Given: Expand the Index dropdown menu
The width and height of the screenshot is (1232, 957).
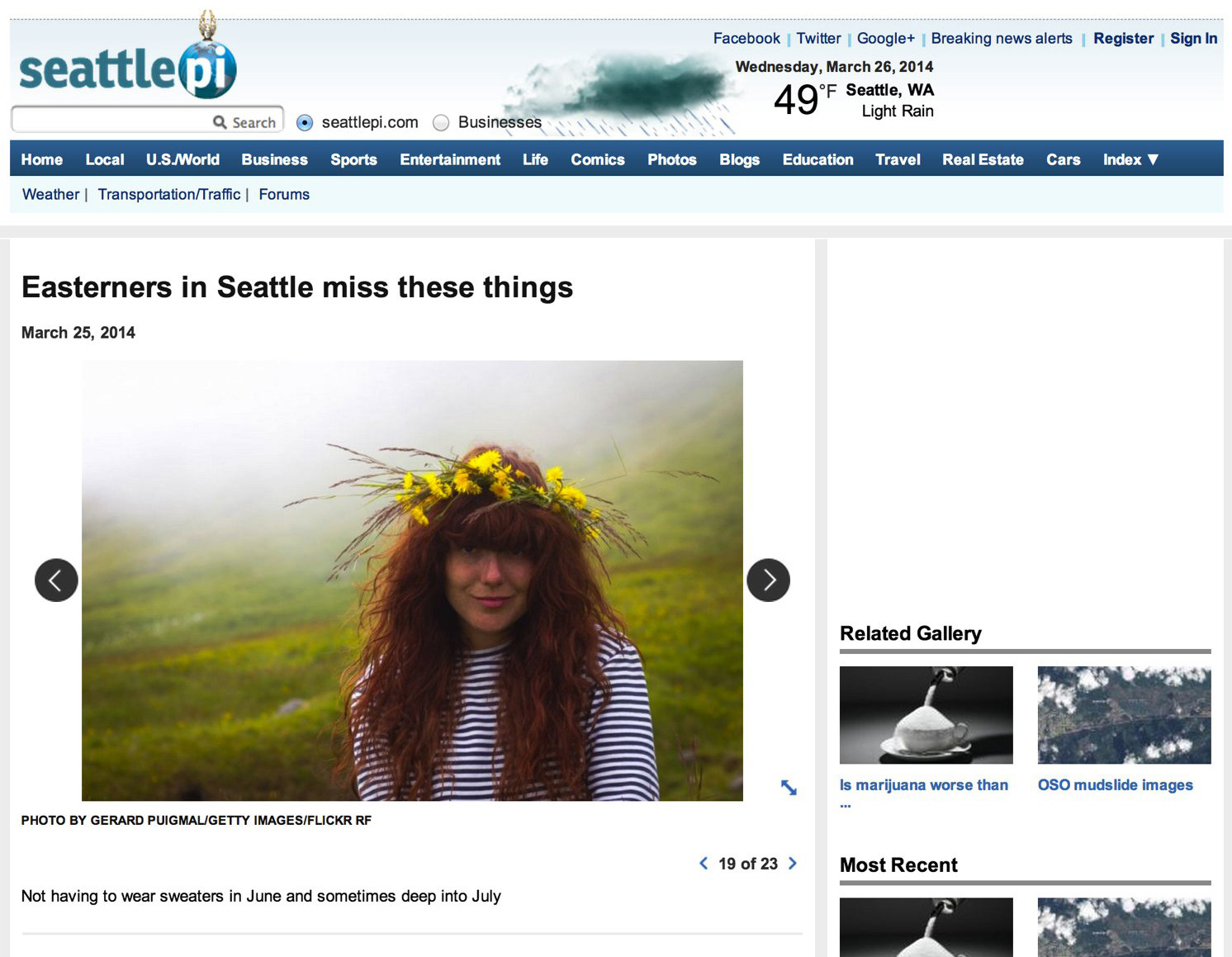Looking at the screenshot, I should coord(1130,159).
